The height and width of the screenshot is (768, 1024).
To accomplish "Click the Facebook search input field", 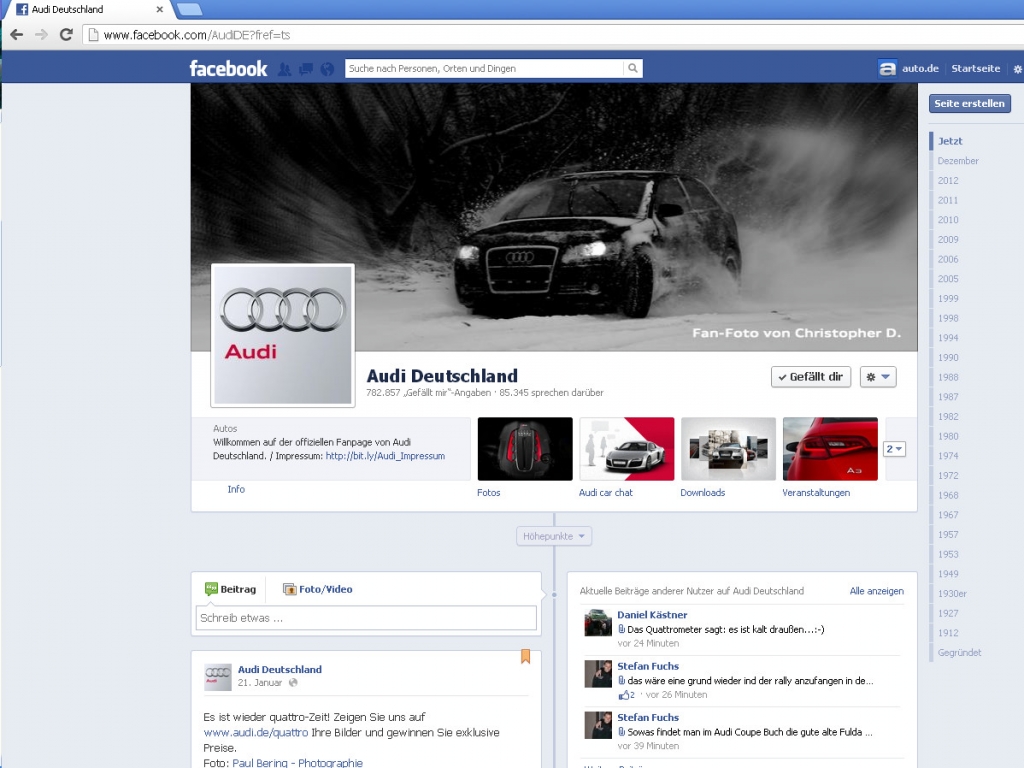I will coord(484,68).
